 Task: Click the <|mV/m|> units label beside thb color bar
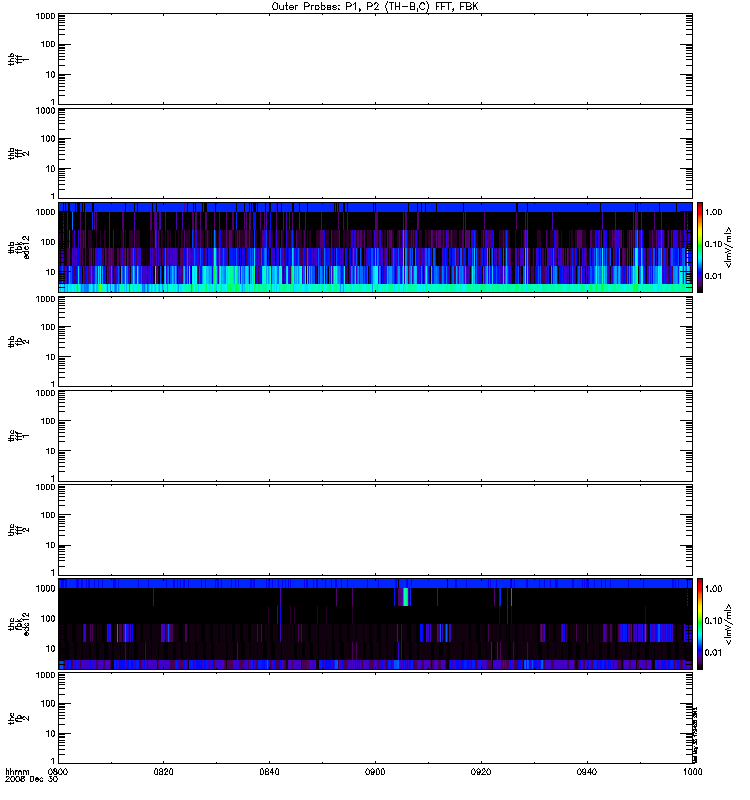pyautogui.click(x=728, y=247)
